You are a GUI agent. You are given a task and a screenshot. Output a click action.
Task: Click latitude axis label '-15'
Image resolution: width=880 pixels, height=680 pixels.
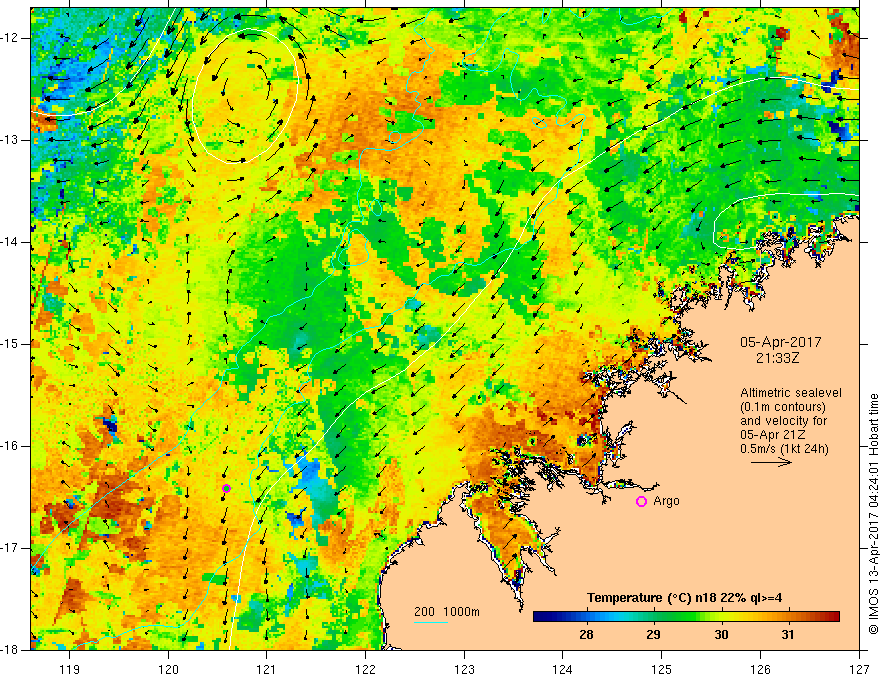11,344
